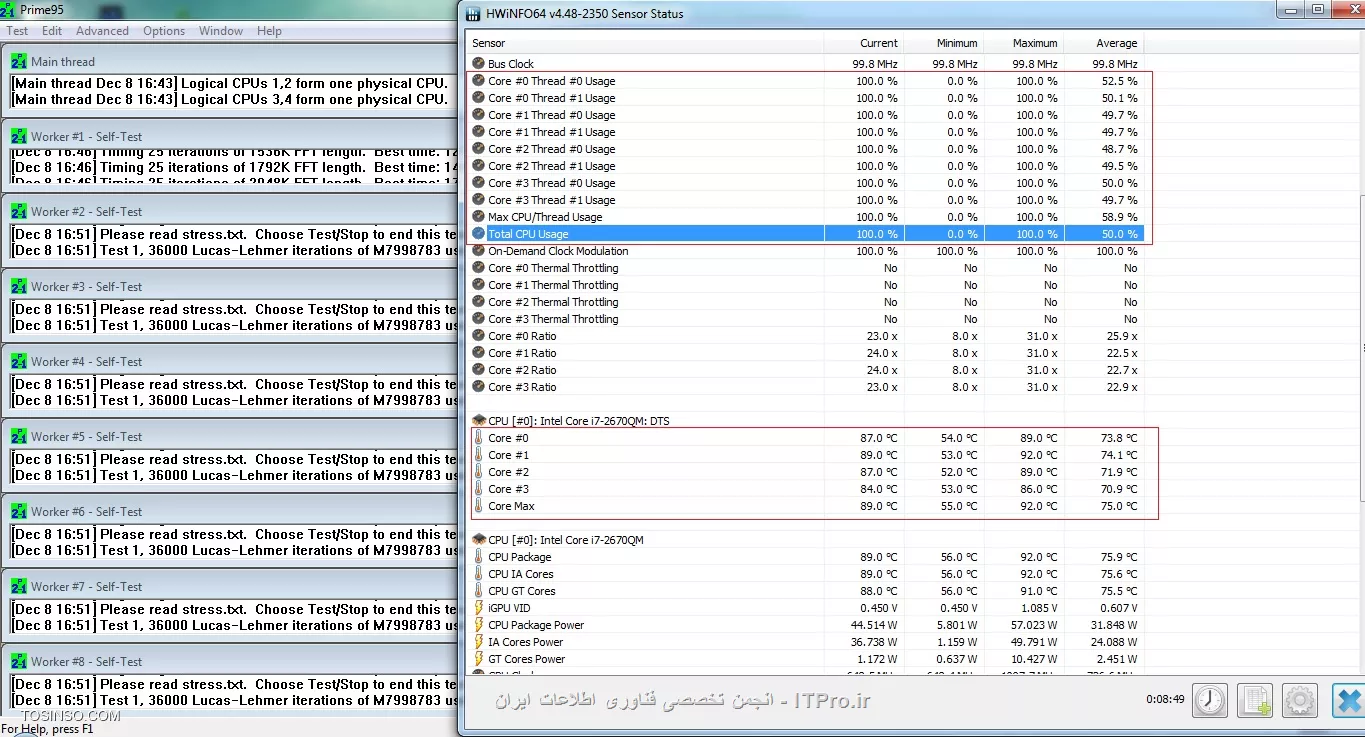The height and width of the screenshot is (737, 1365).
Task: Click the thermometer icon beside CPU Package
Action: coord(478,557)
